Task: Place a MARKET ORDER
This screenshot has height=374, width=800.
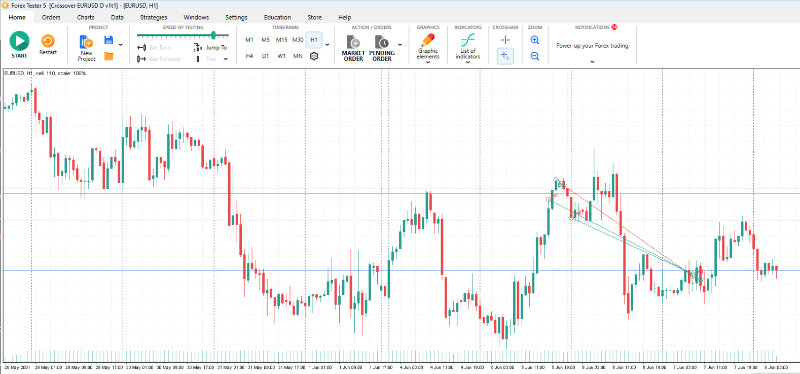Action: click(353, 48)
